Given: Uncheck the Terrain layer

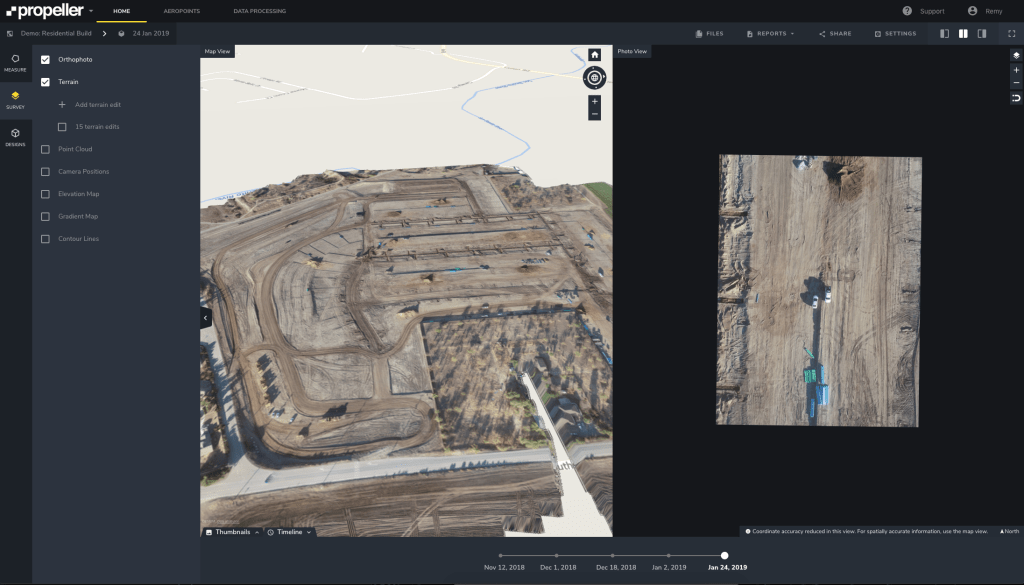Looking at the screenshot, I should 45,82.
